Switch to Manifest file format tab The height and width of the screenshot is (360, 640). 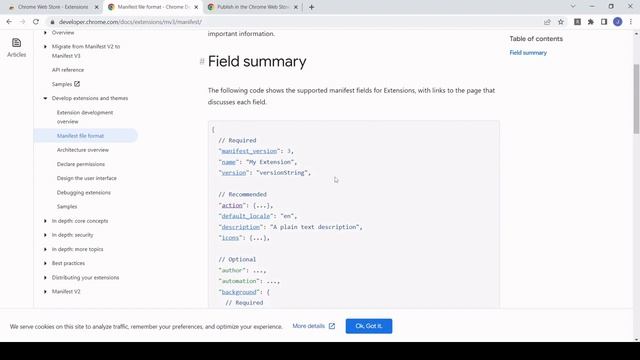point(153,7)
